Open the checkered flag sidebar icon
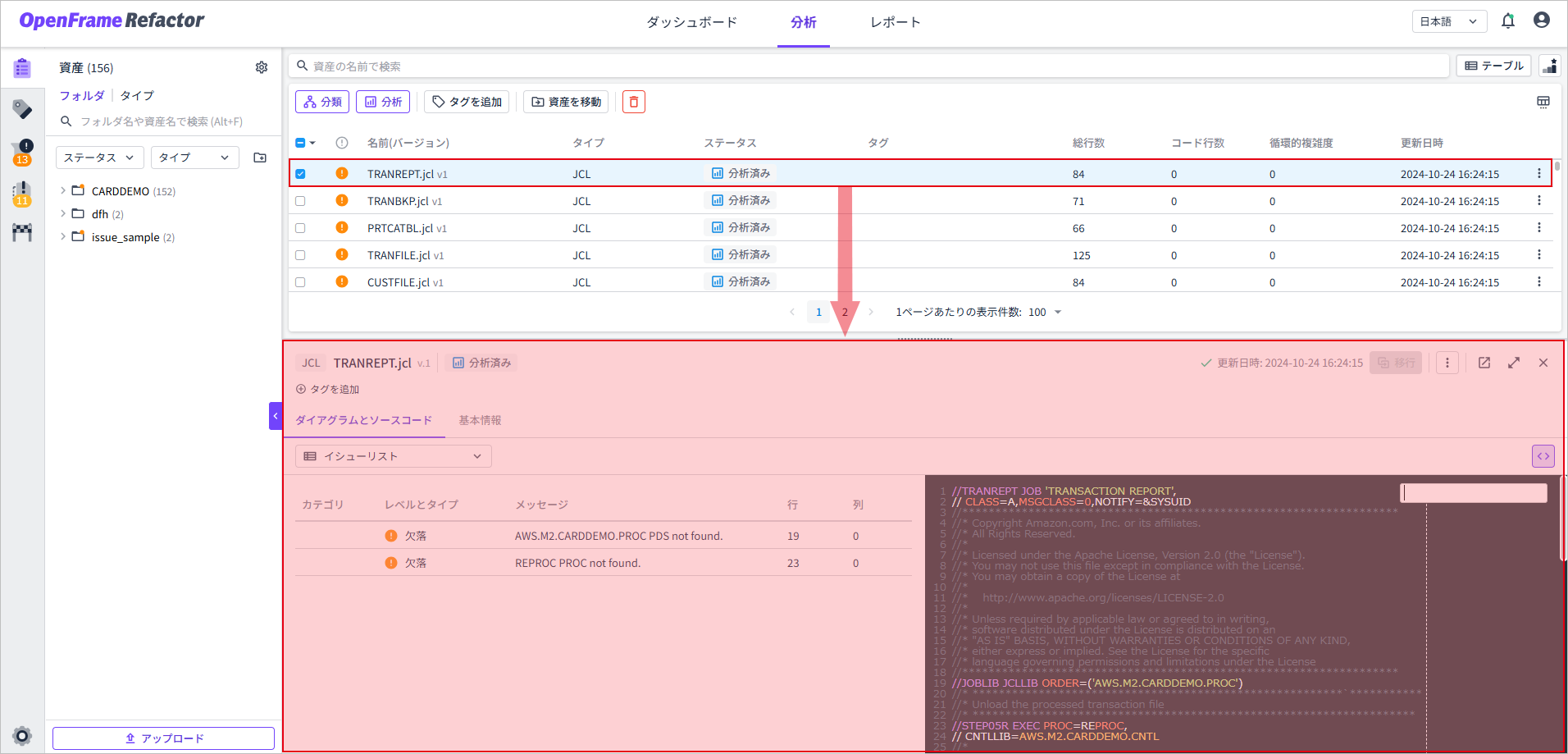 click(22, 233)
